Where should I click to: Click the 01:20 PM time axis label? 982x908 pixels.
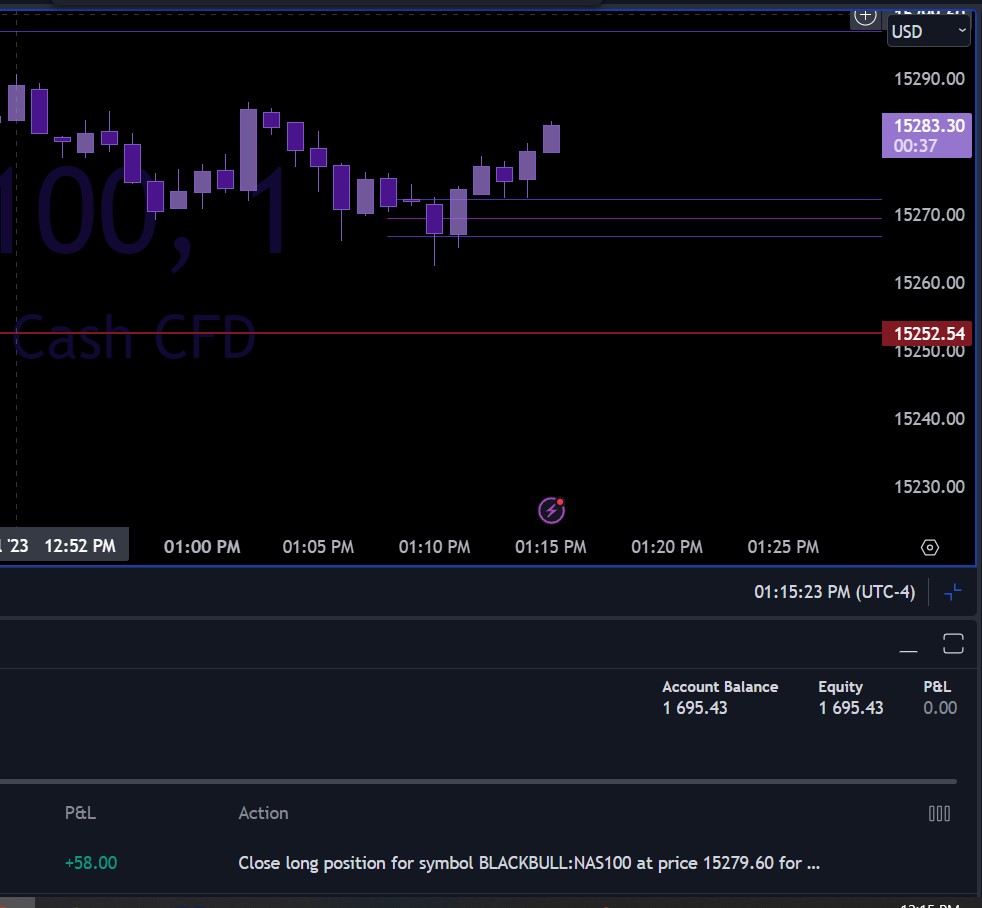pos(666,547)
